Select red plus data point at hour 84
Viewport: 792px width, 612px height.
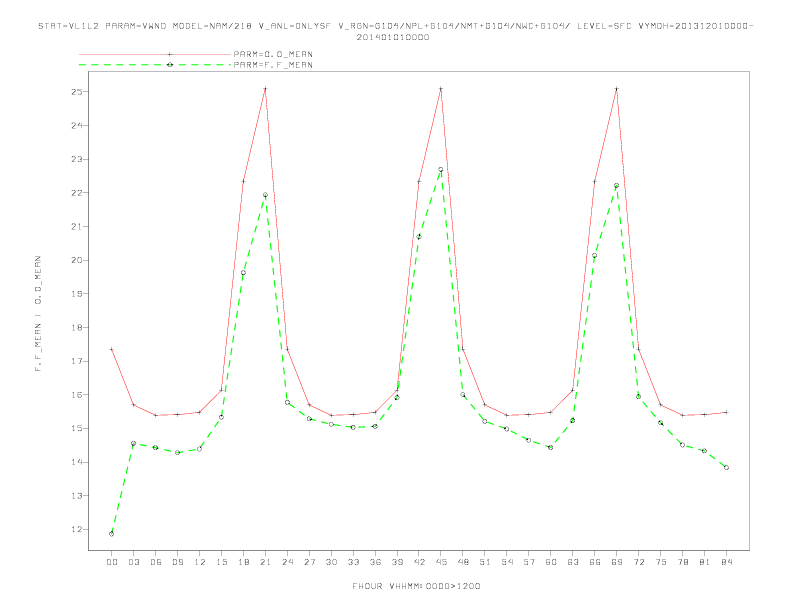click(x=726, y=413)
